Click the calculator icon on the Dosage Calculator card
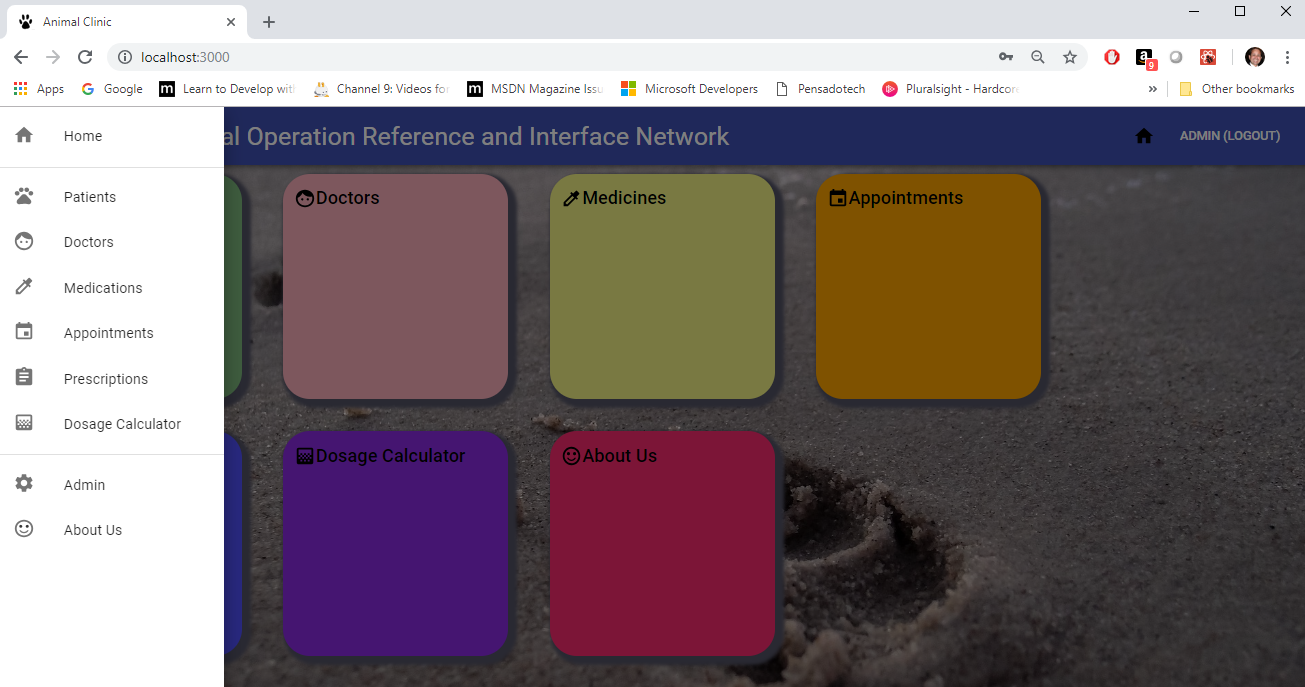The height and width of the screenshot is (687, 1305). 305,456
